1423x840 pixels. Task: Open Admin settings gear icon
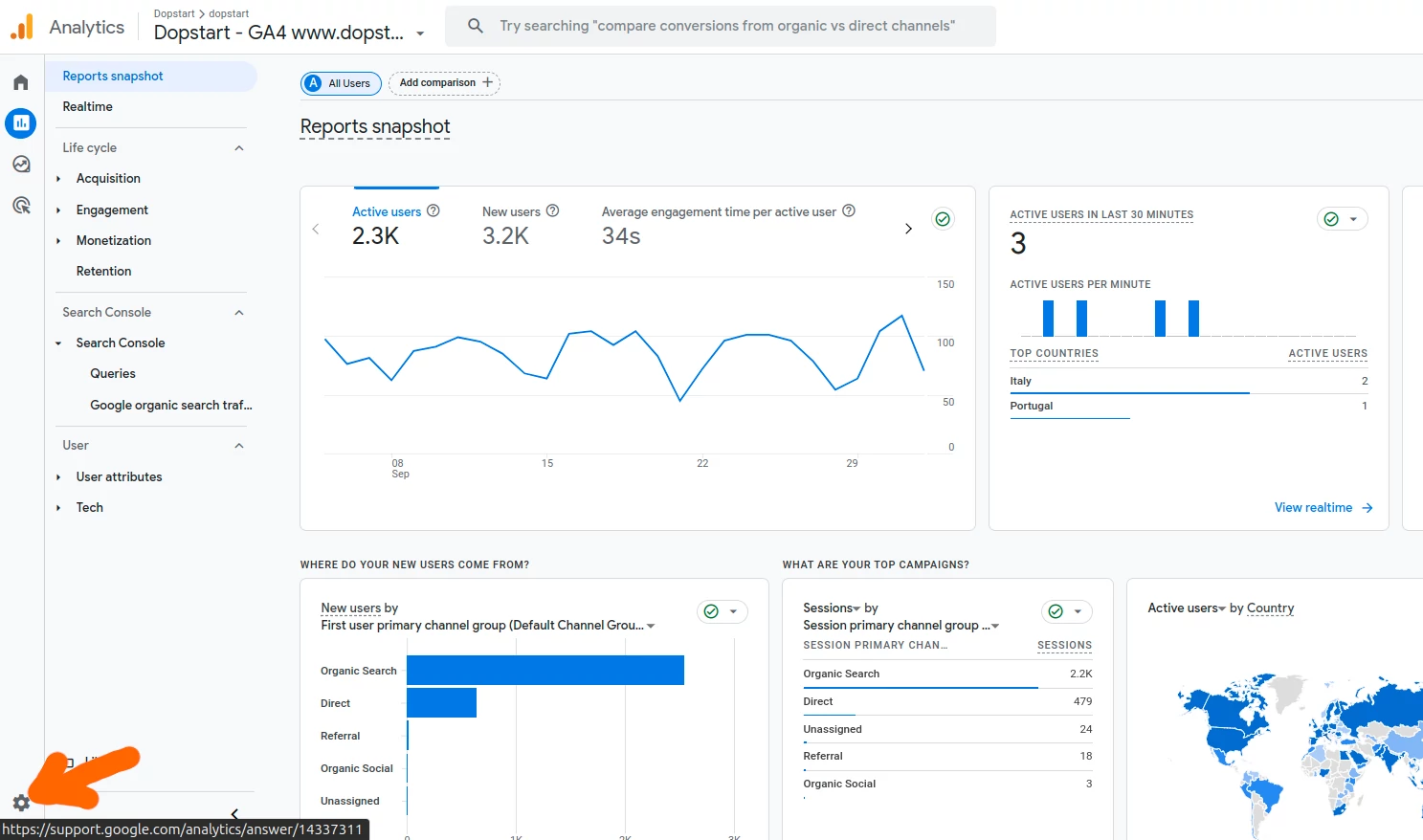pos(21,803)
